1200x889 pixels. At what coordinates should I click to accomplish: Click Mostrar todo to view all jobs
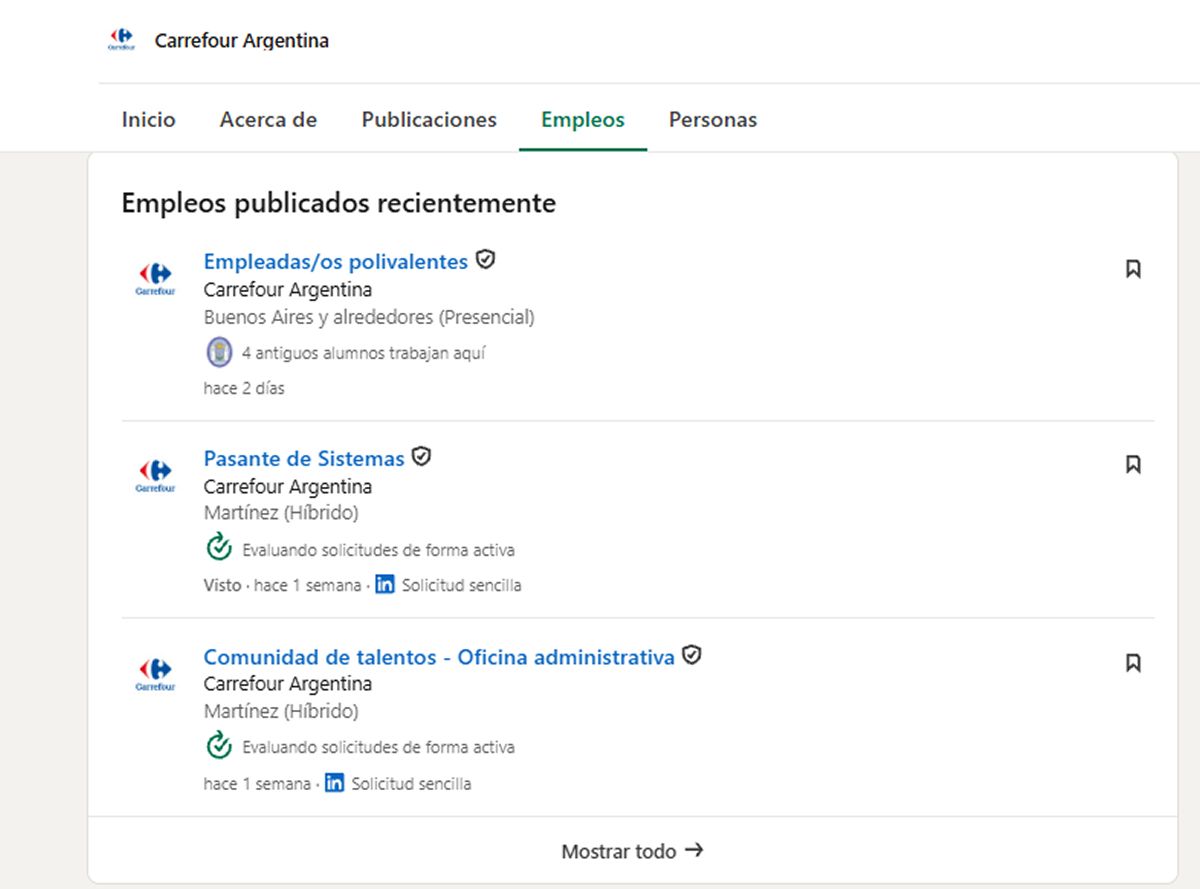tap(633, 851)
